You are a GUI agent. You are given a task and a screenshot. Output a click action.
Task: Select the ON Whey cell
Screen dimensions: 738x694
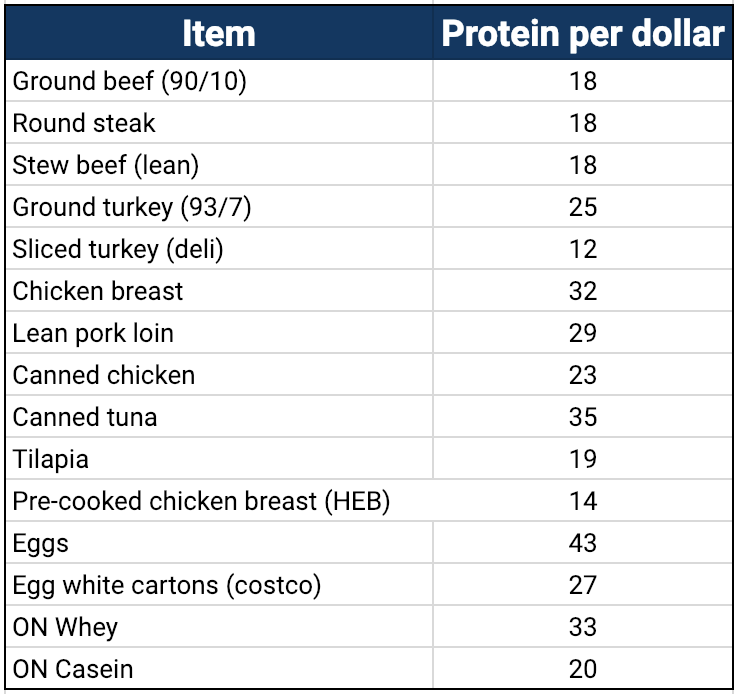(65, 627)
